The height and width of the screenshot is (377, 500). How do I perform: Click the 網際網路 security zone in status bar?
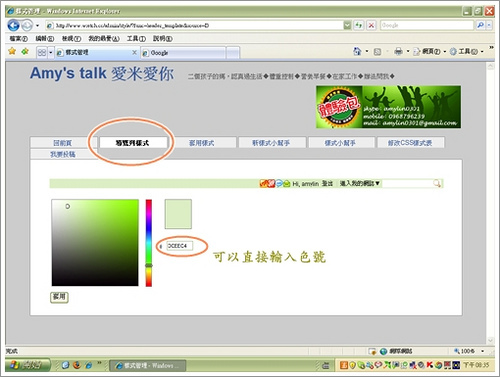(x=397, y=351)
